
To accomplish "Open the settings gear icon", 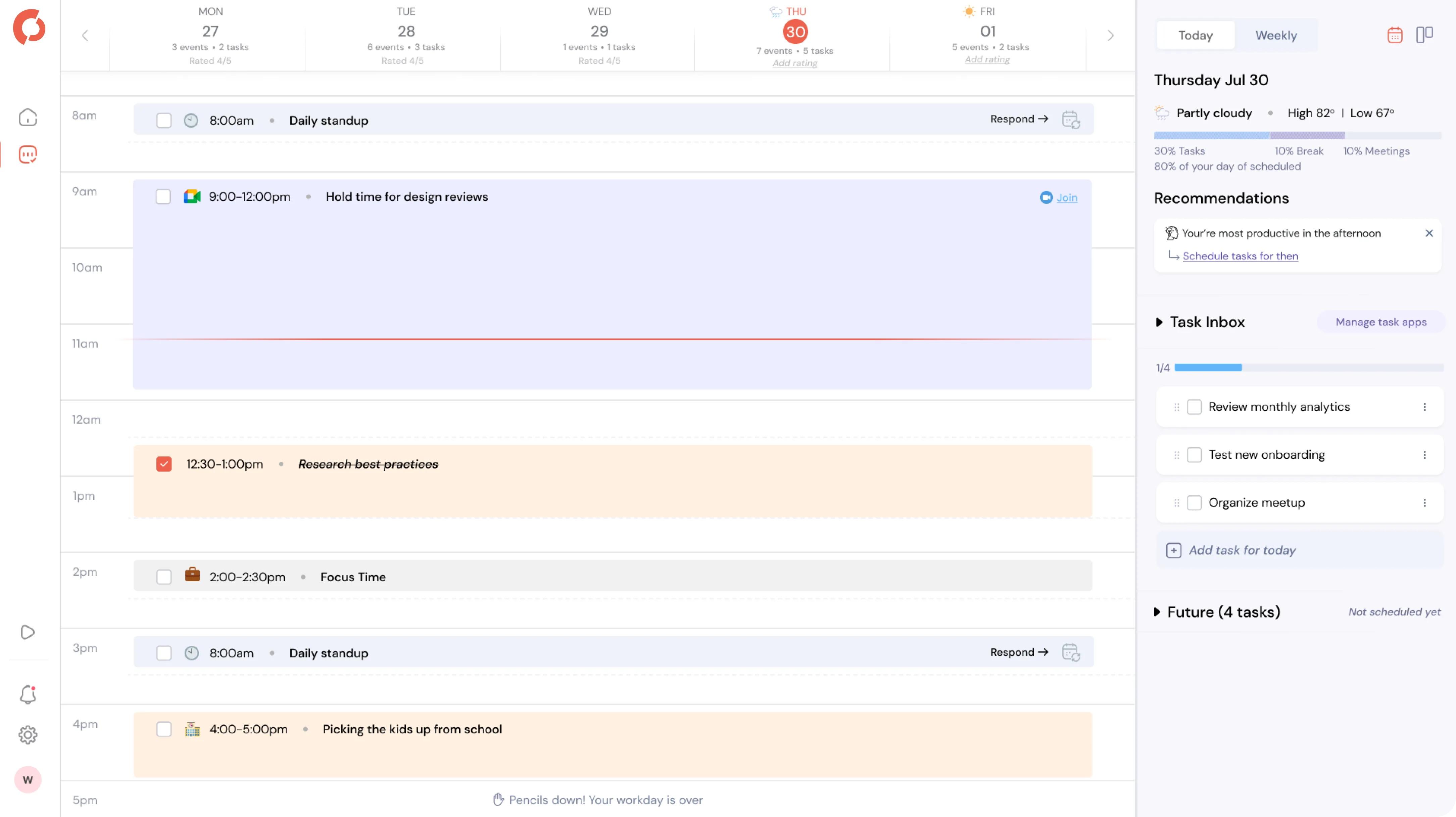I will point(28,735).
